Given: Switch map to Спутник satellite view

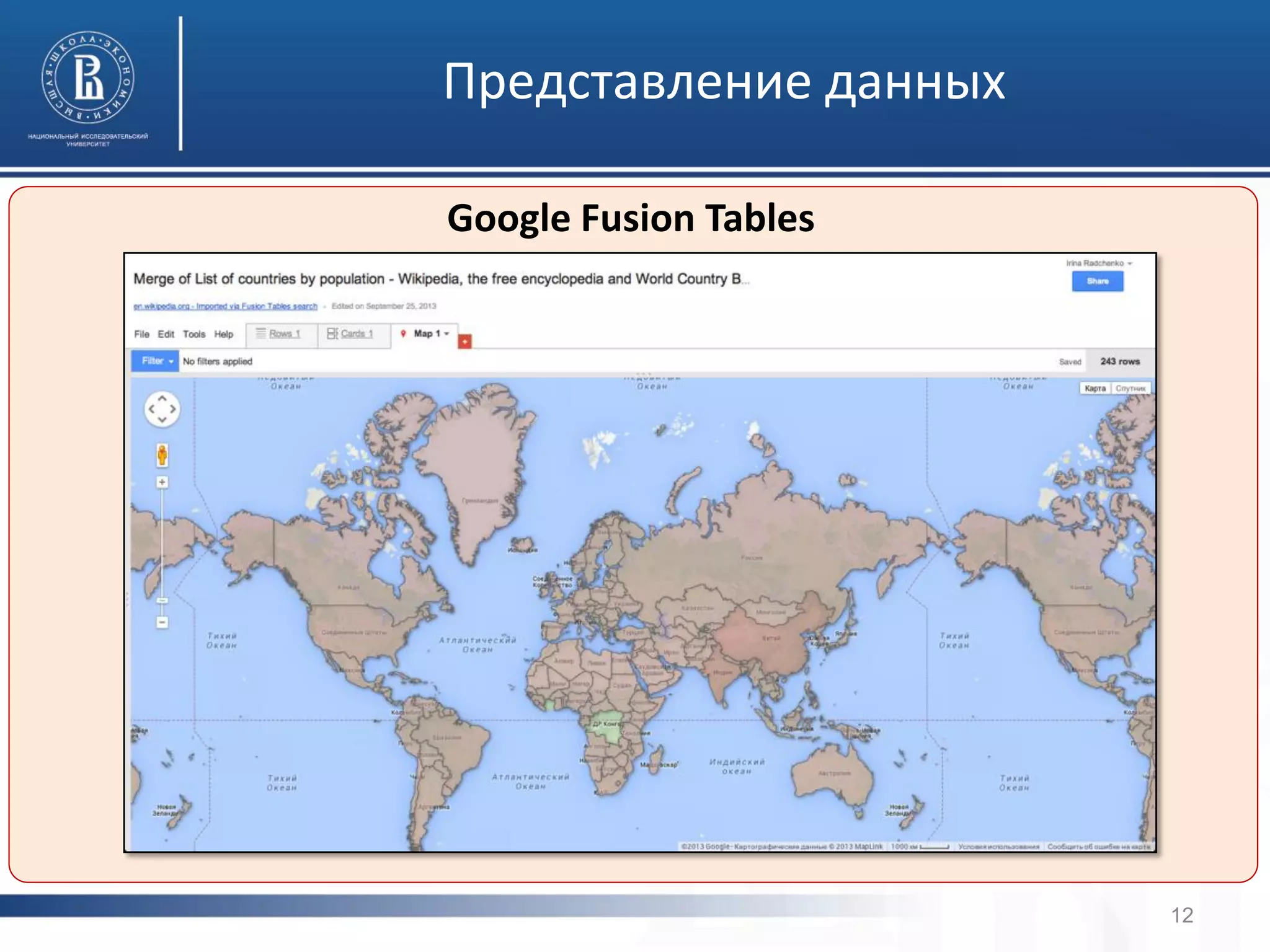Looking at the screenshot, I should click(x=1130, y=389).
